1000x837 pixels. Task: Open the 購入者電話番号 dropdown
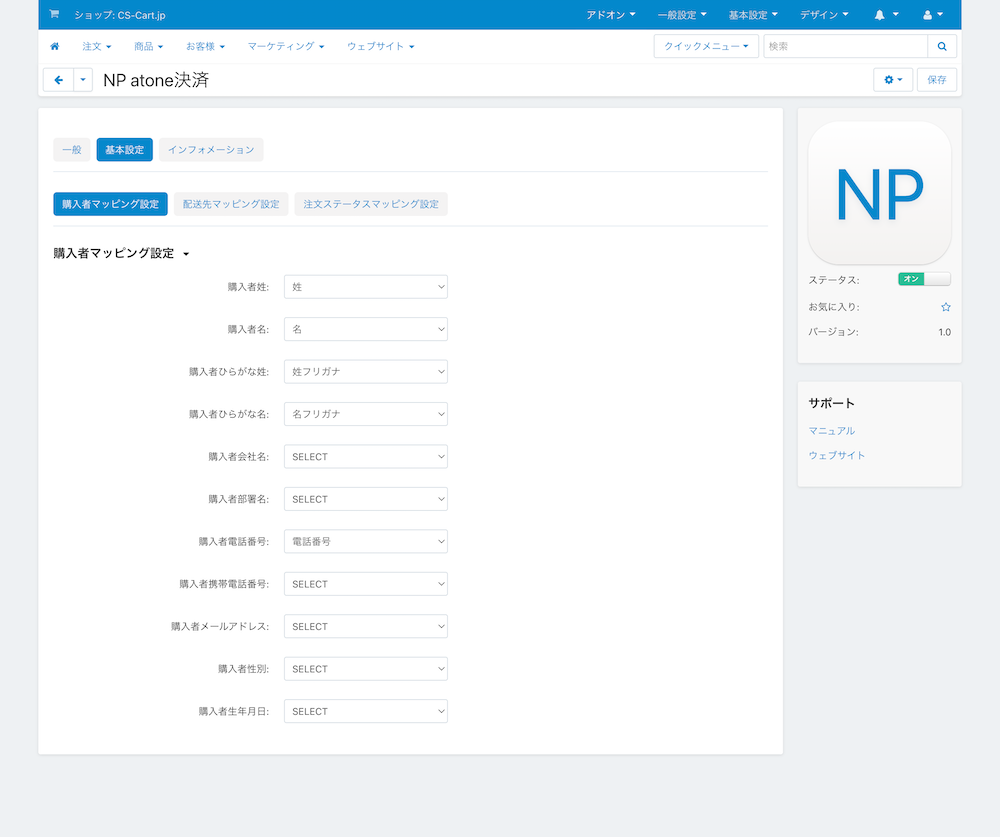pyautogui.click(x=365, y=542)
